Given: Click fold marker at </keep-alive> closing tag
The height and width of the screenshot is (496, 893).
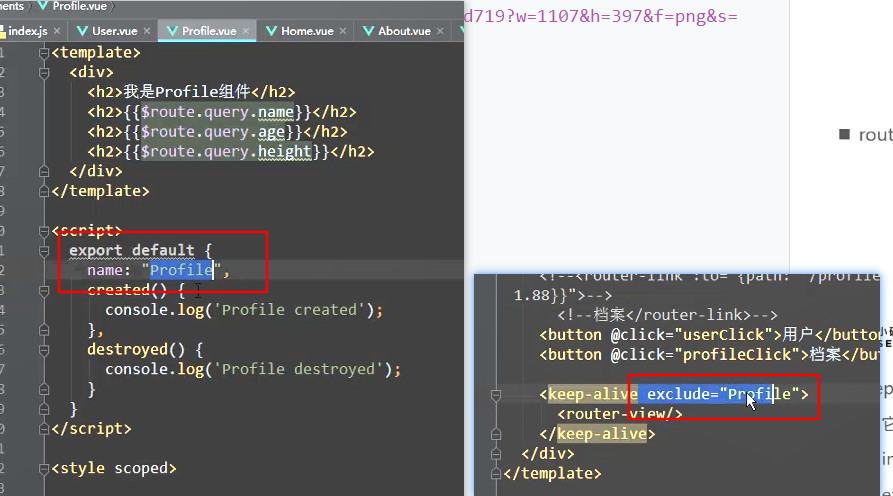Looking at the screenshot, I should 496,434.
